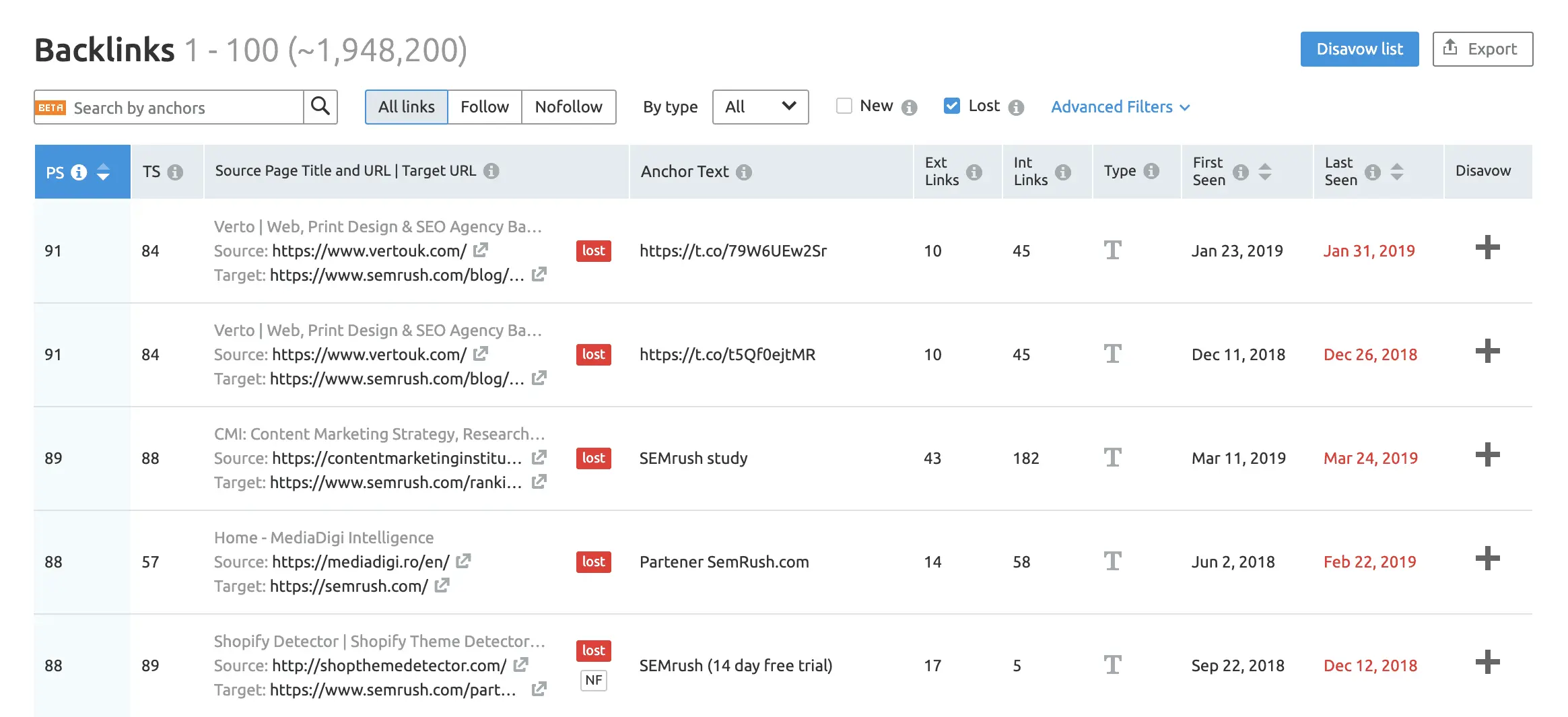Image resolution: width=1568 pixels, height=717 pixels.
Task: Open http://shopthemedetector.com/ source link
Action: pos(389,666)
